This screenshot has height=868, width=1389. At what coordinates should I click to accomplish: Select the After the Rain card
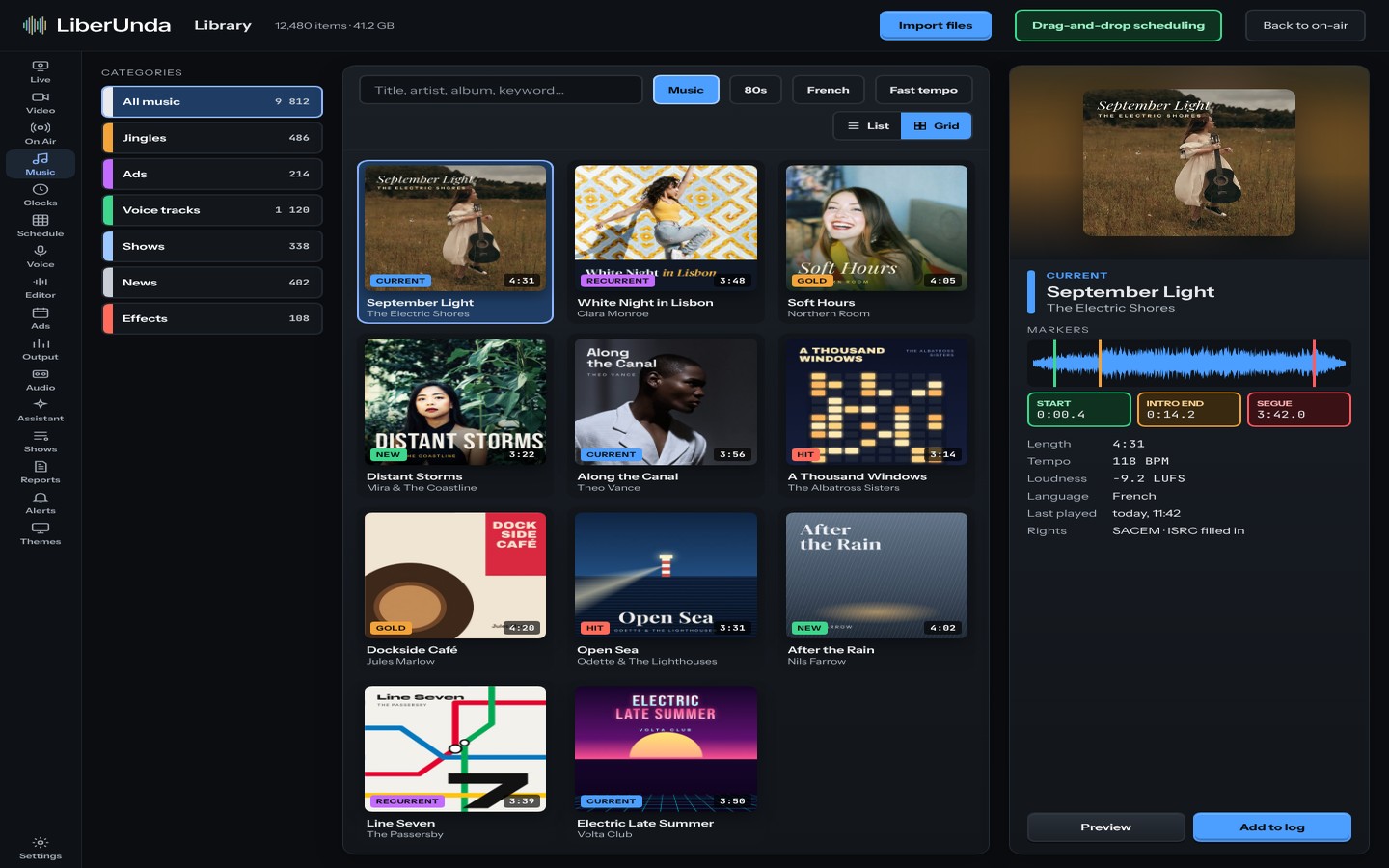click(876, 589)
